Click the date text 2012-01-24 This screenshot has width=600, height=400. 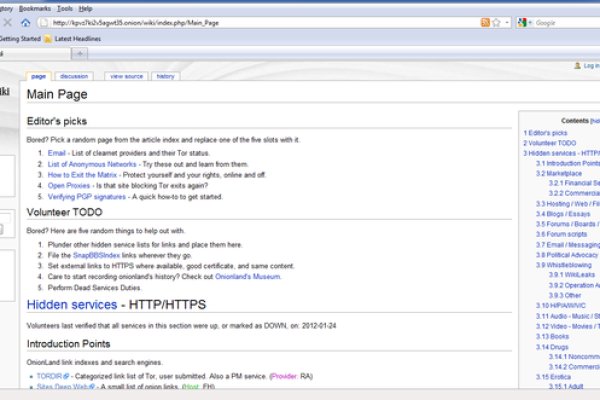pos(319,326)
